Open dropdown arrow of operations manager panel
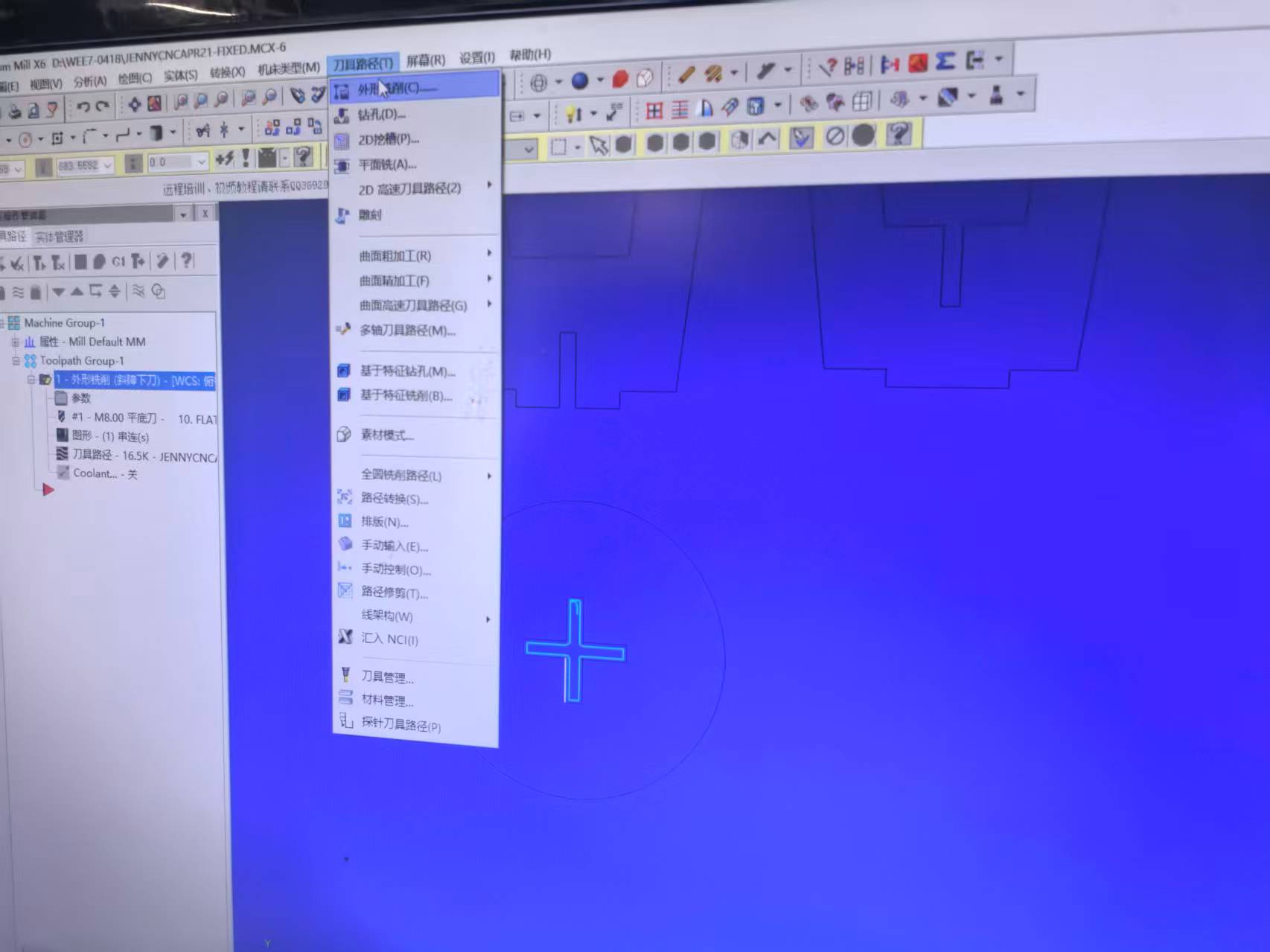Screen dimensions: 1270x952 [183, 214]
